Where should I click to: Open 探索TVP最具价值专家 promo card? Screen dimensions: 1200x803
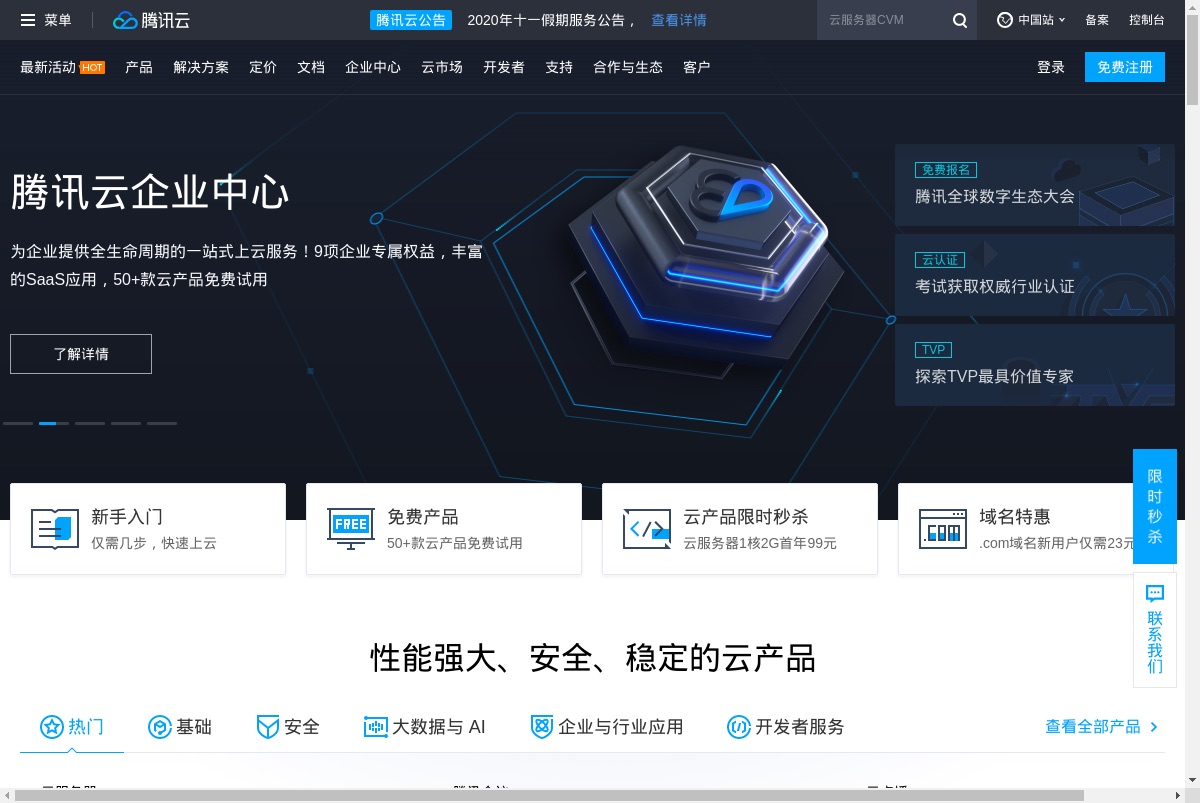click(x=1035, y=365)
